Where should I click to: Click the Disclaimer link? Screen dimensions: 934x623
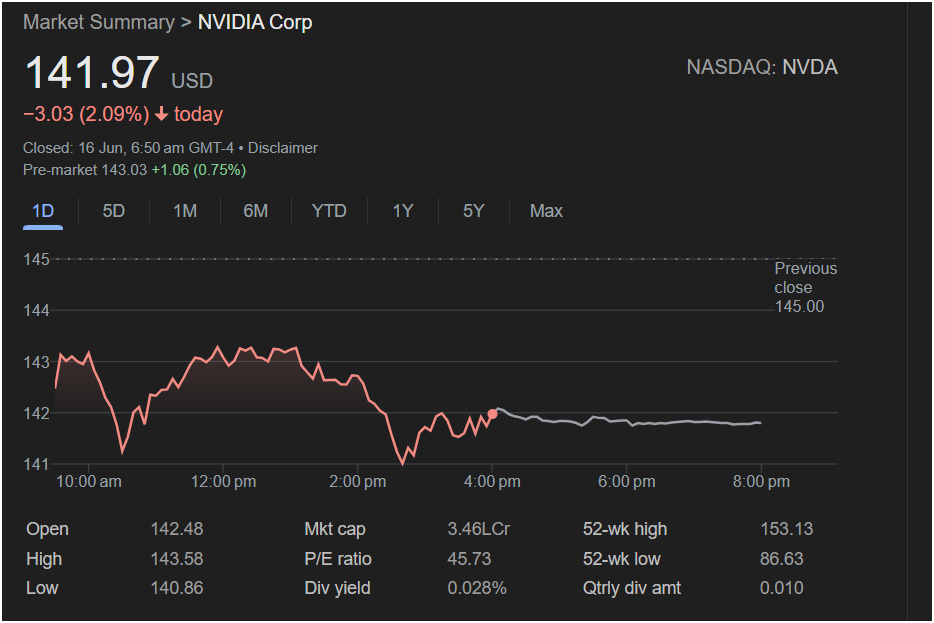click(x=282, y=148)
